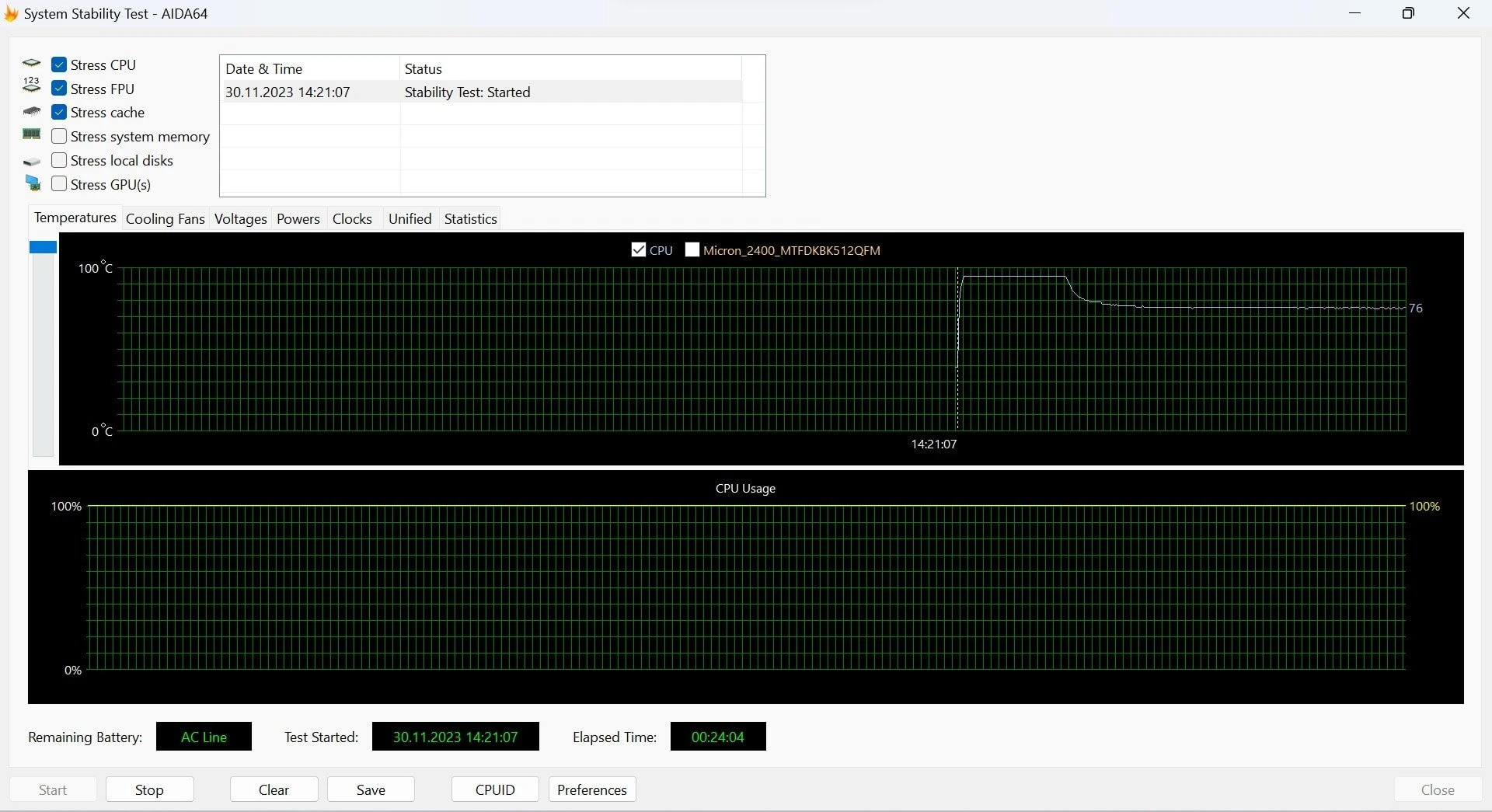
Task: Restore down the AIDA64 window
Action: (x=1408, y=13)
